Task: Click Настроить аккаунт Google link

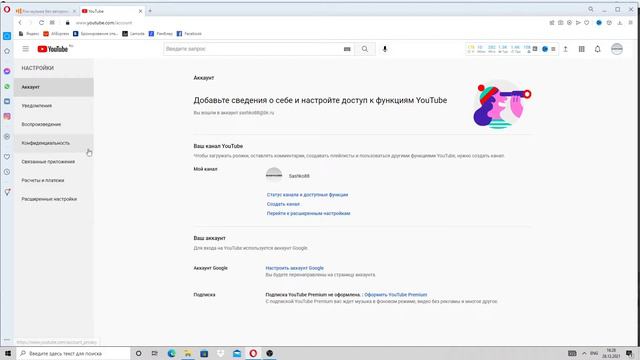Action: [x=294, y=268]
